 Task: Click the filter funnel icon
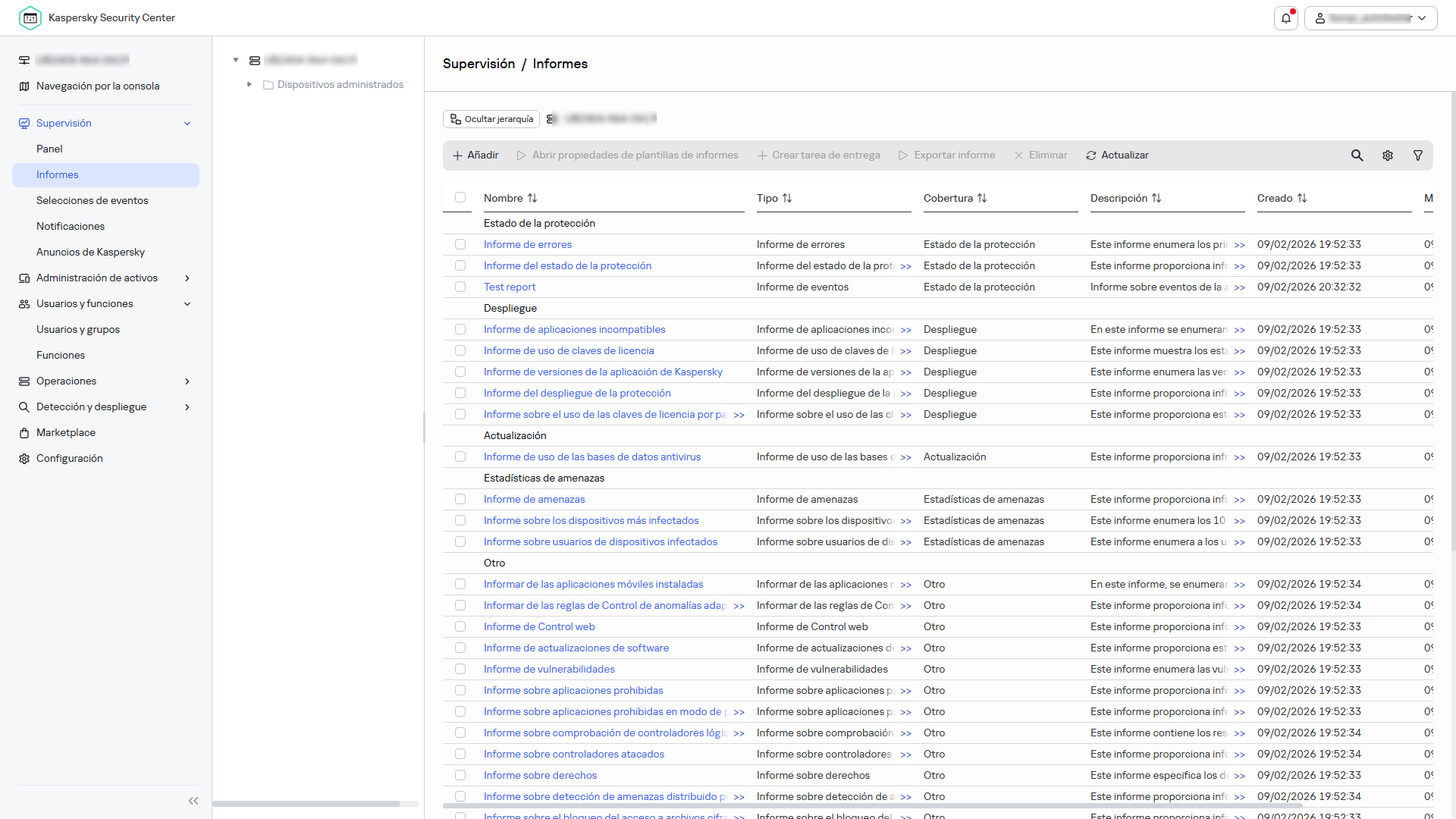[x=1417, y=155]
